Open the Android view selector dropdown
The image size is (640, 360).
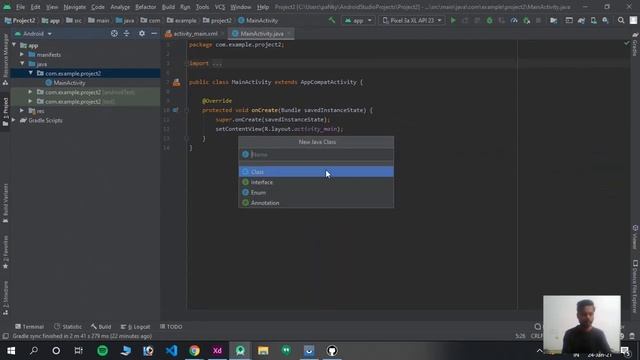(33, 33)
